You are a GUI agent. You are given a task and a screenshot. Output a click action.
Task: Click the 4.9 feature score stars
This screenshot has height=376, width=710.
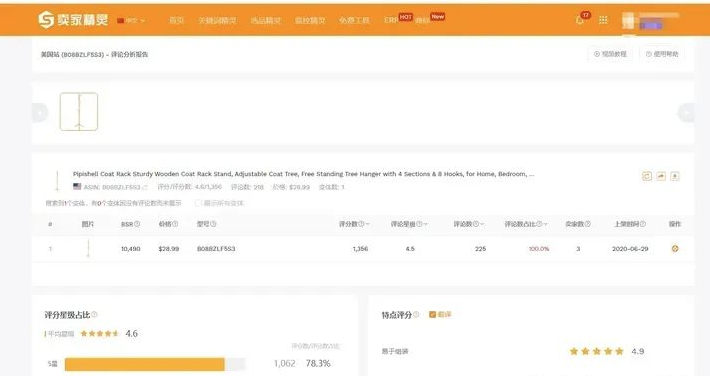tap(596, 351)
